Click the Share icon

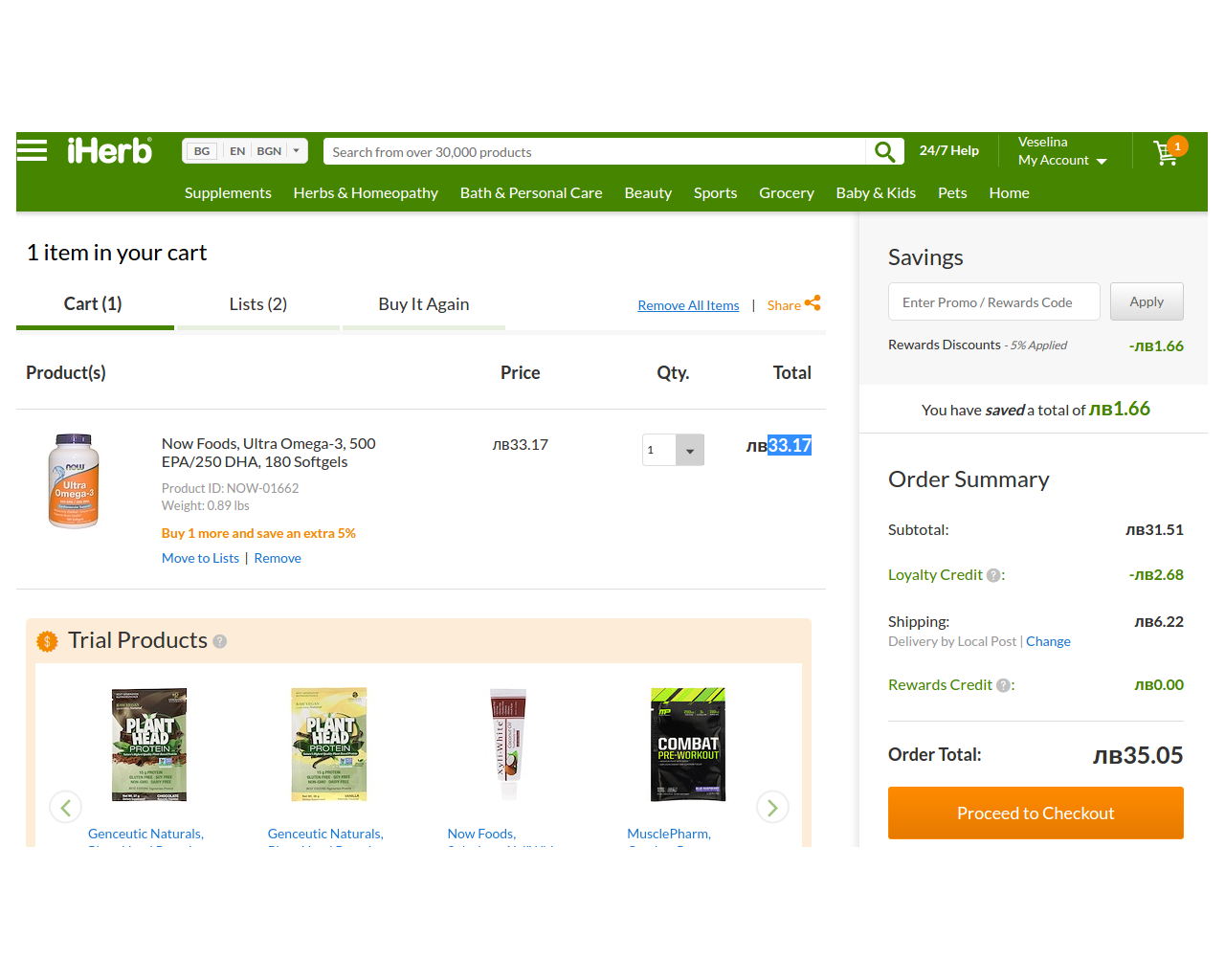coord(813,303)
